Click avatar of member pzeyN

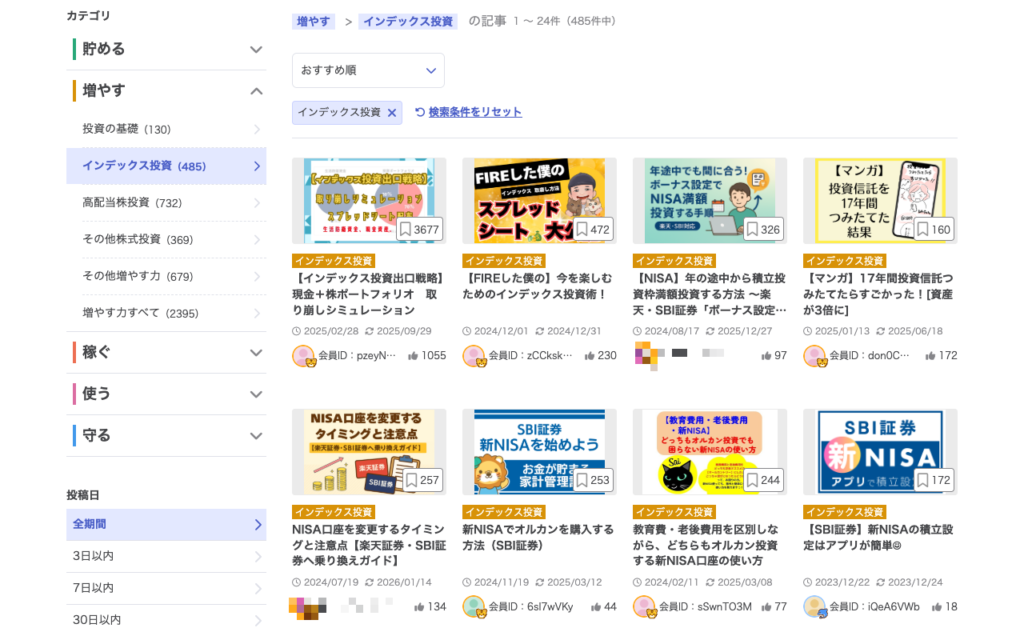(303, 356)
